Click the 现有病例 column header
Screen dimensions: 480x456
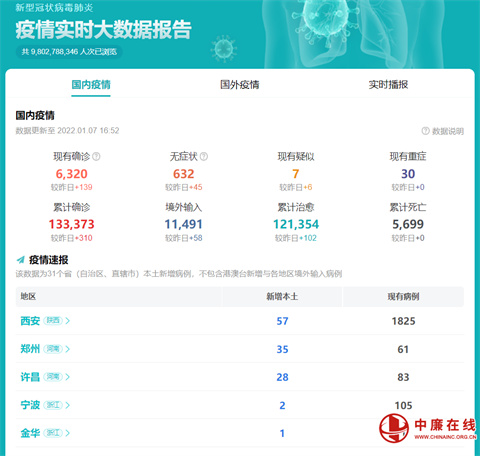coord(403,296)
